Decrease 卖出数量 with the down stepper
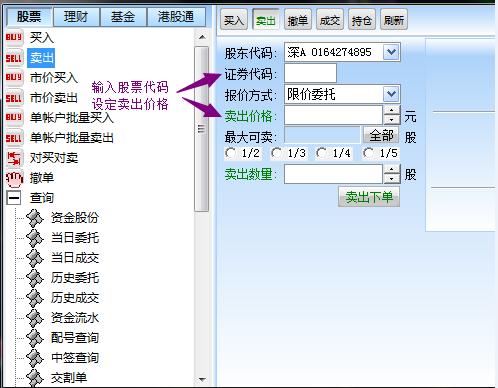 point(391,179)
